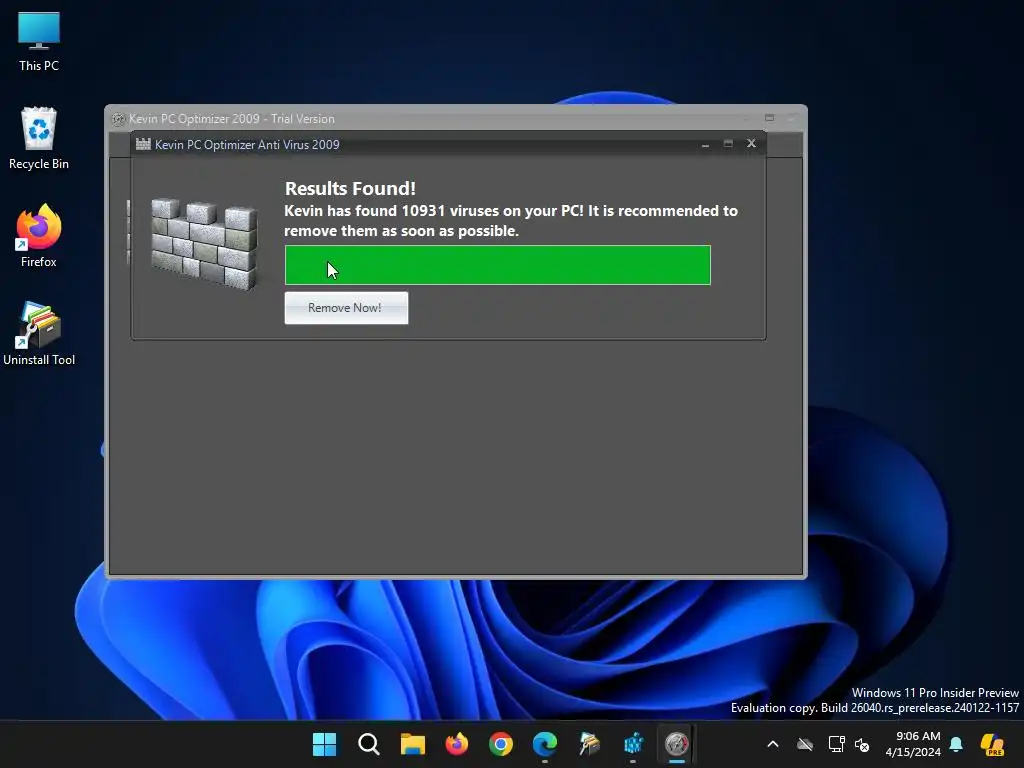Viewport: 1024px width, 768px height.
Task: Launch Microsoft Edge from the taskbar
Action: click(x=545, y=744)
